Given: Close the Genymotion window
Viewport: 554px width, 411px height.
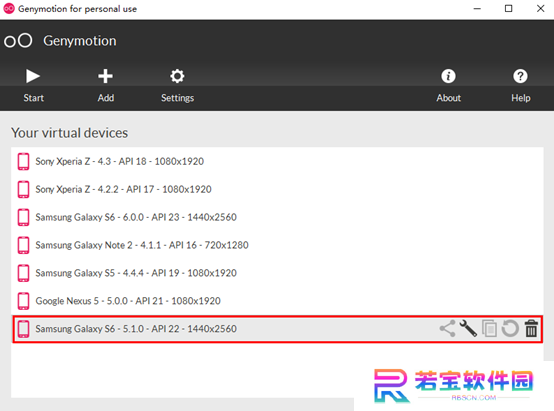Looking at the screenshot, I should (x=540, y=8).
